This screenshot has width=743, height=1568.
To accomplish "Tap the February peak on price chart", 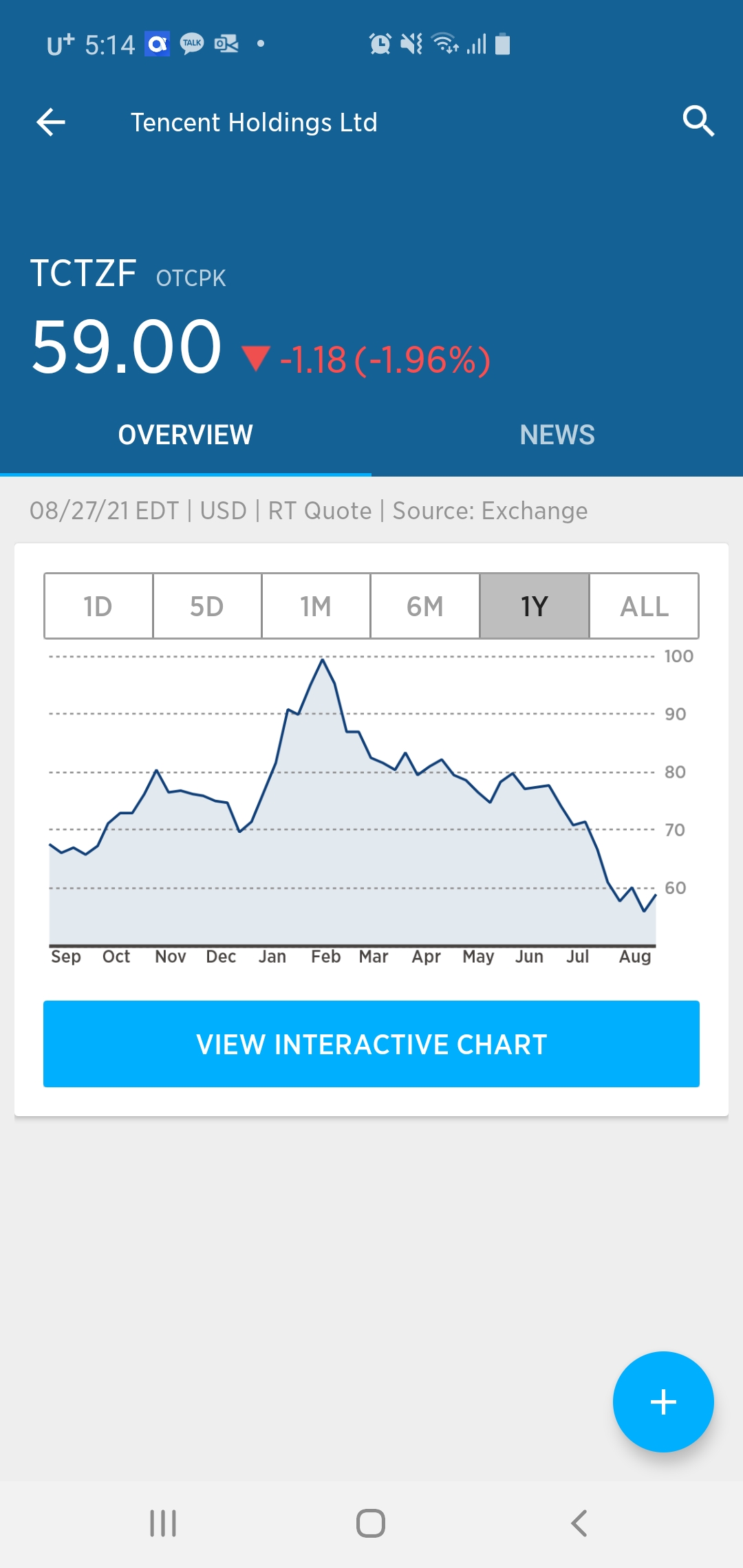I will 322,660.
